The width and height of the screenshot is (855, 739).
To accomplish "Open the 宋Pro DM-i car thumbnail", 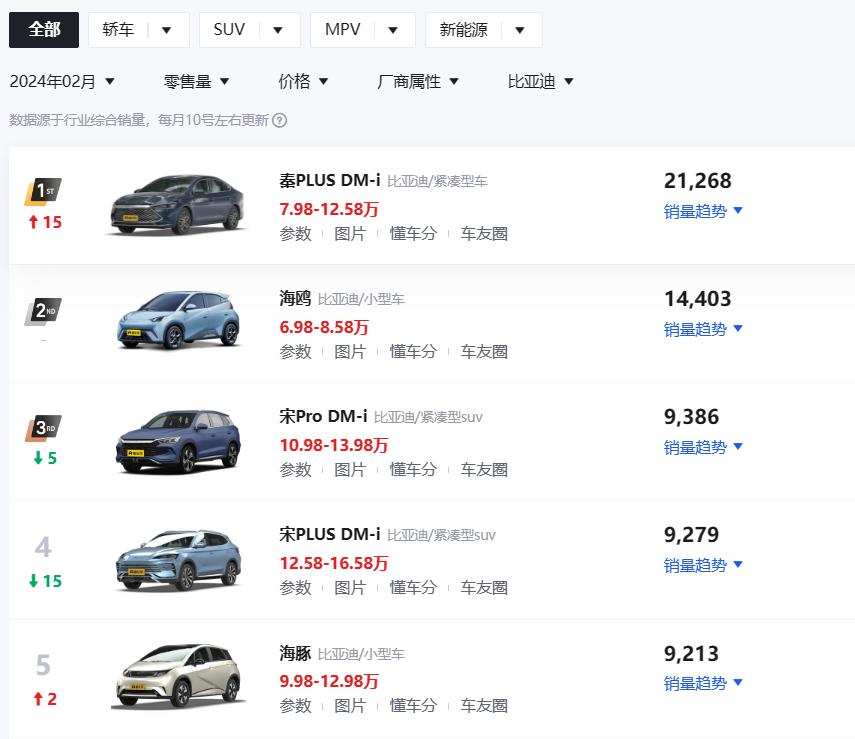I will pos(178,441).
